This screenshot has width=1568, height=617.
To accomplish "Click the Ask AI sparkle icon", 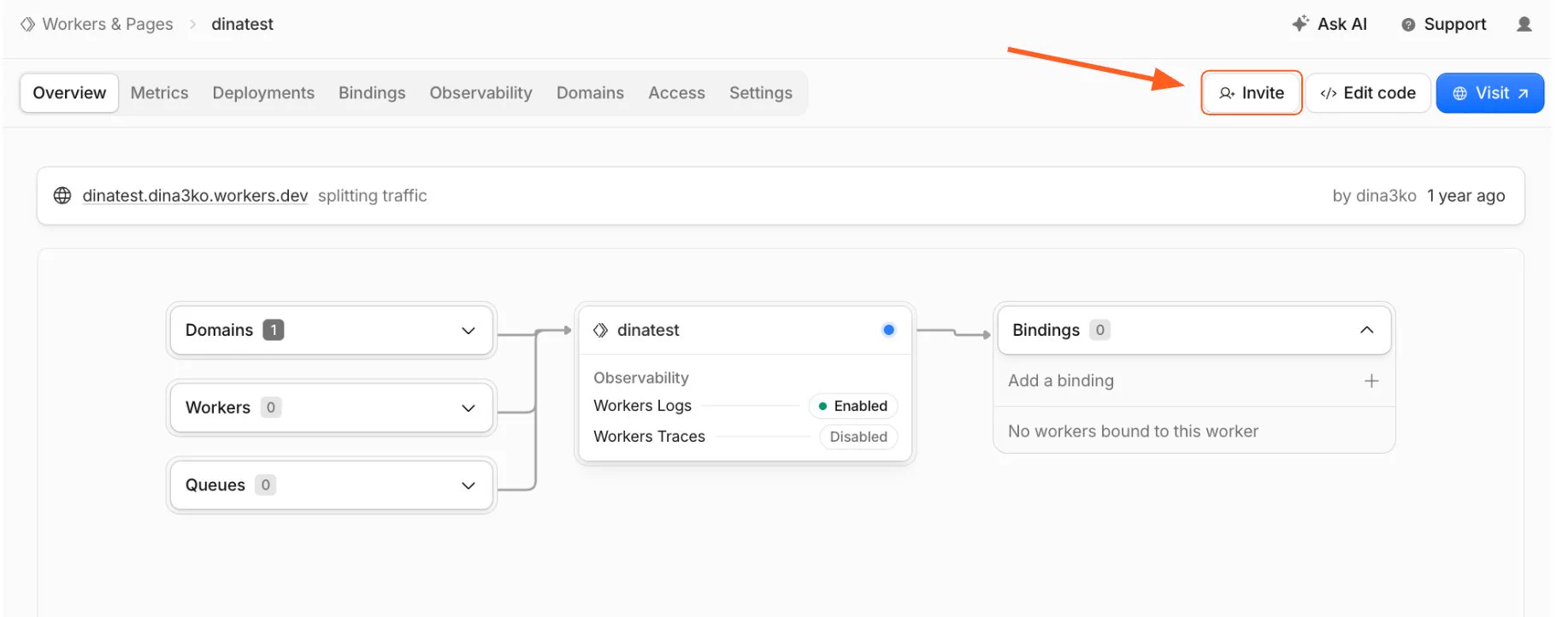I will (1300, 23).
